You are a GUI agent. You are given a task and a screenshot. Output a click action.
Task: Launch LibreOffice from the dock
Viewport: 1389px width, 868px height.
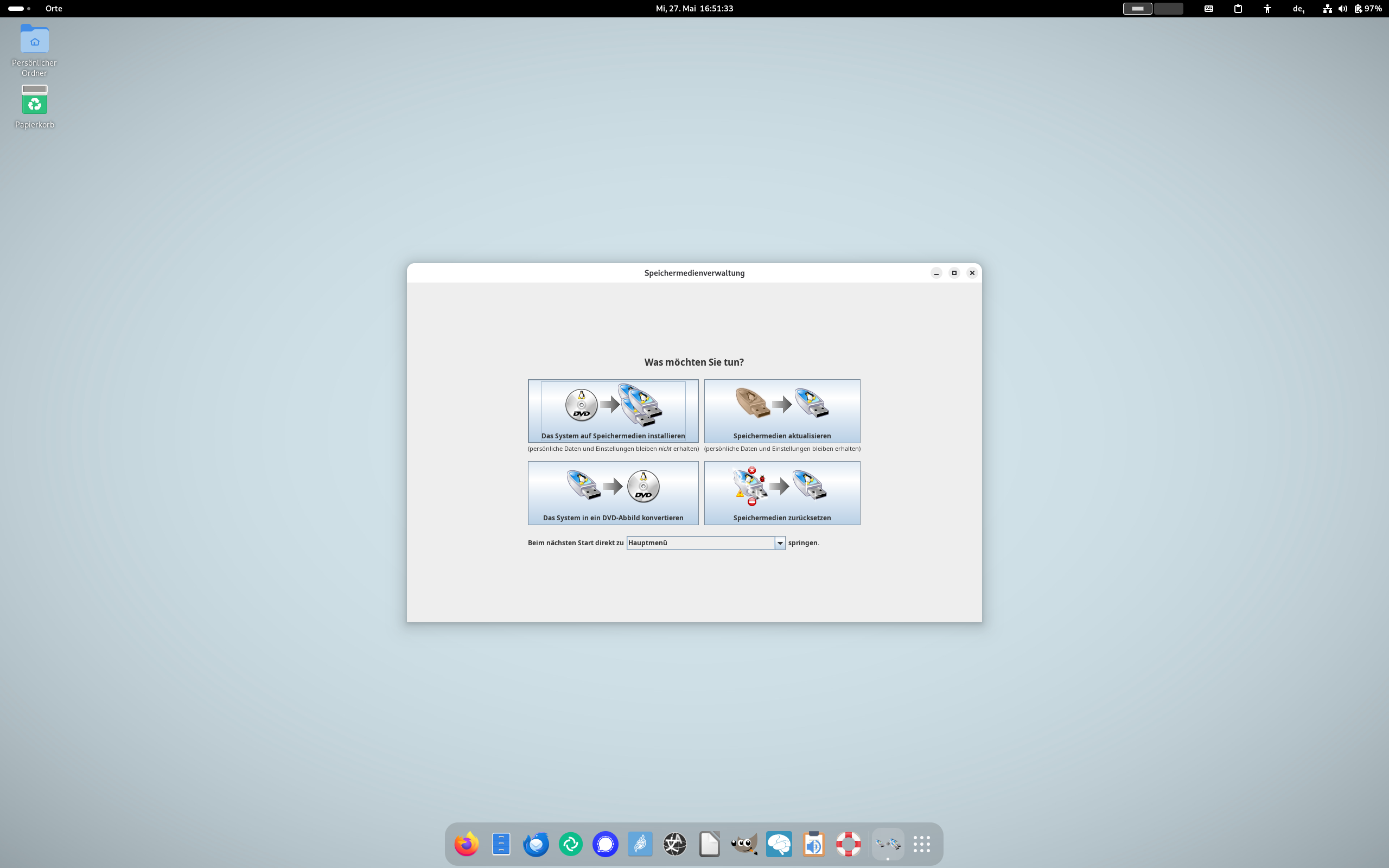pos(710,844)
